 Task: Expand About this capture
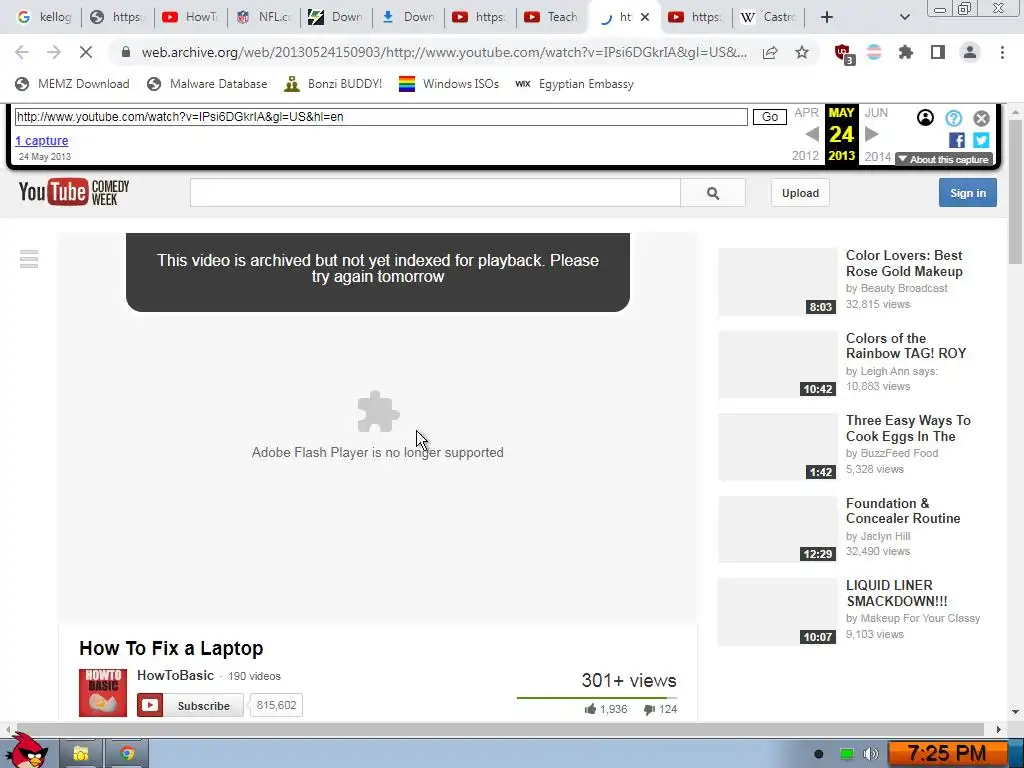point(944,159)
